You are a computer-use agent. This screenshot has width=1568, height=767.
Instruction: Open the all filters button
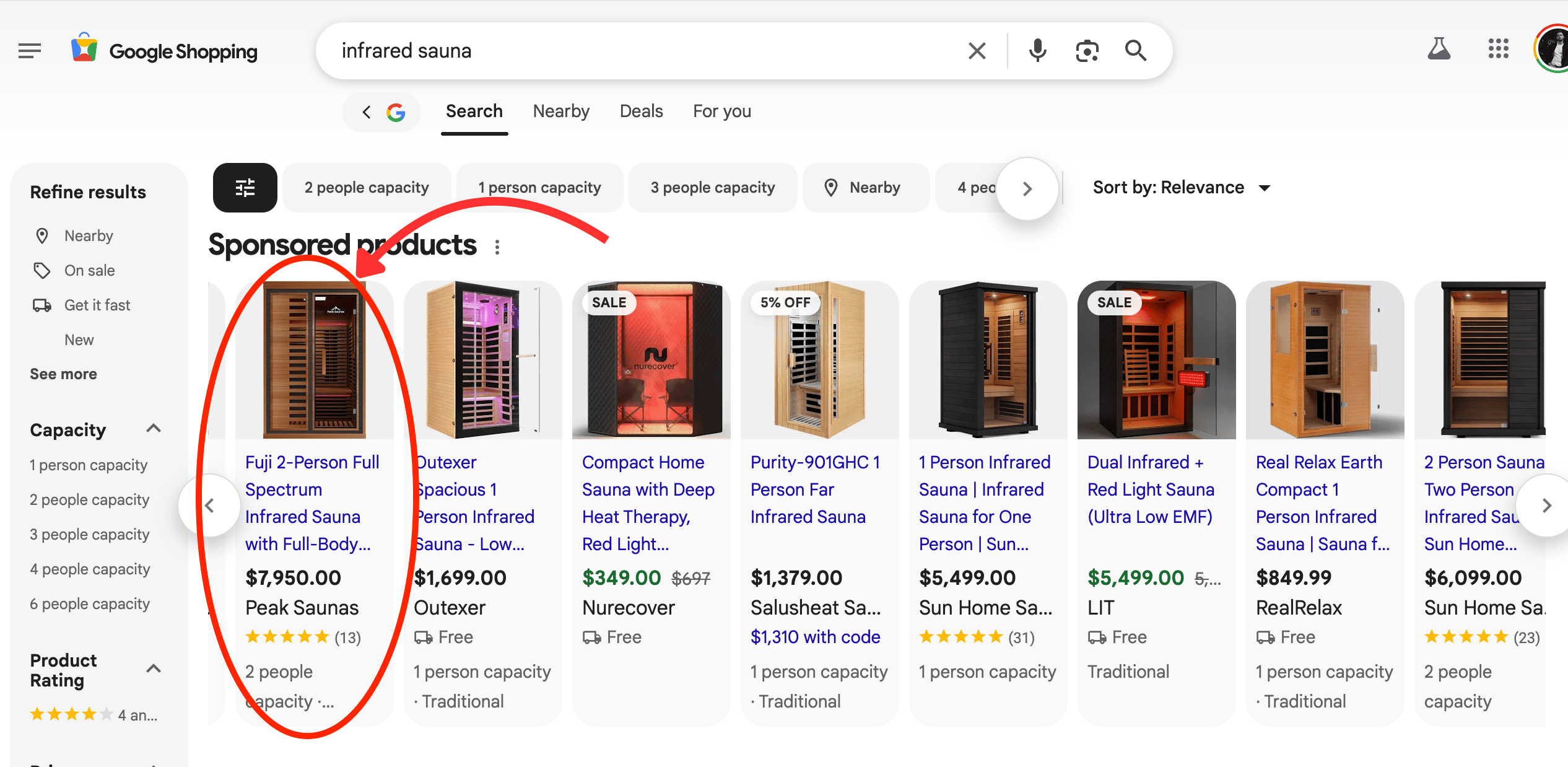coord(245,188)
